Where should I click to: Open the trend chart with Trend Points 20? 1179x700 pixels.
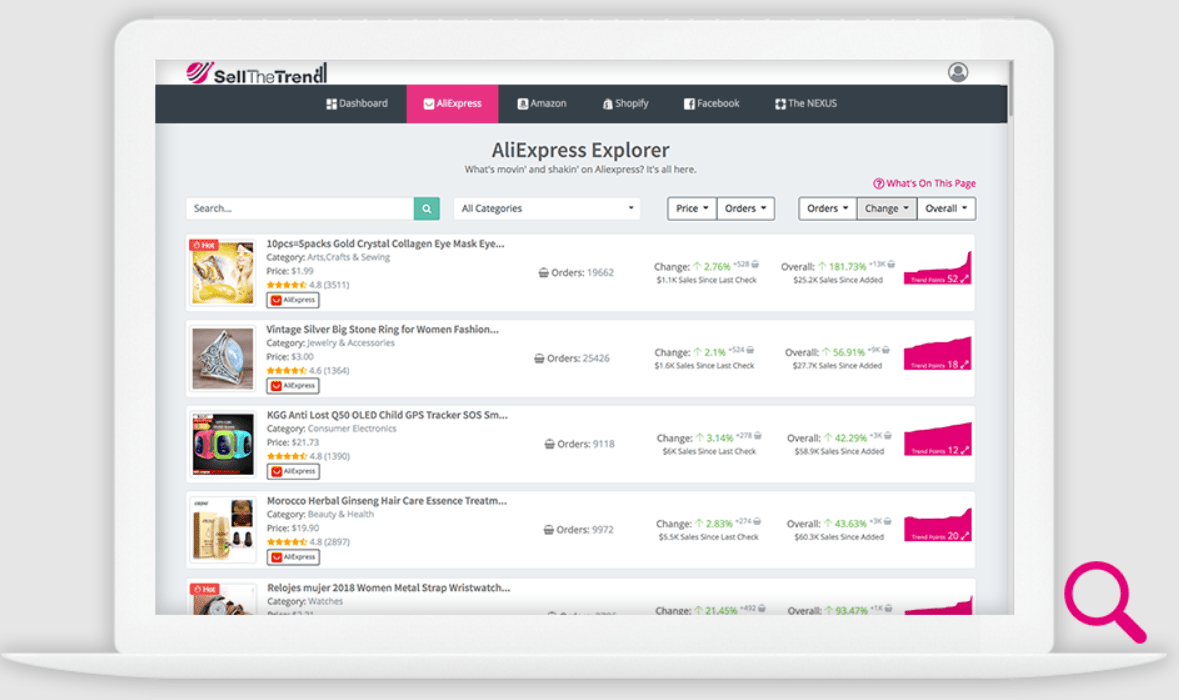pos(937,525)
